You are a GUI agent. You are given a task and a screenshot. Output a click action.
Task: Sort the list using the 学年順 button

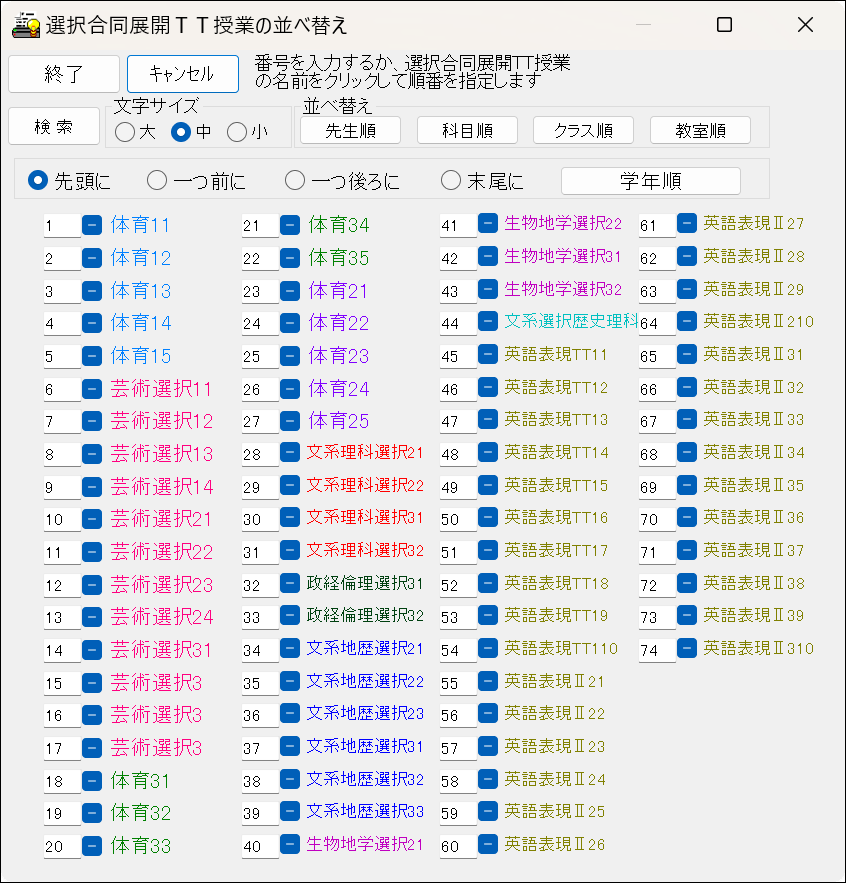(x=650, y=181)
